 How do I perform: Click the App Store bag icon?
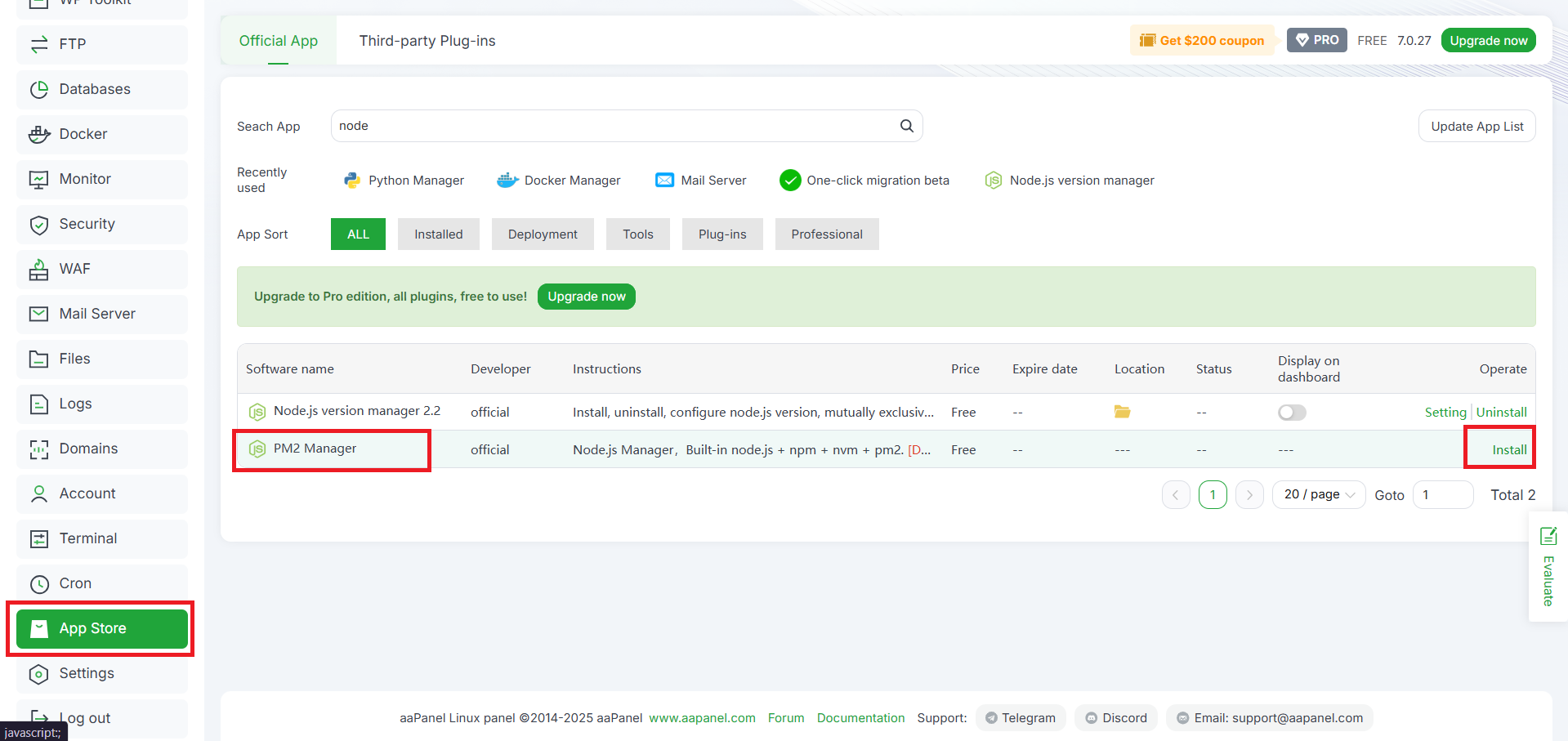tap(39, 628)
